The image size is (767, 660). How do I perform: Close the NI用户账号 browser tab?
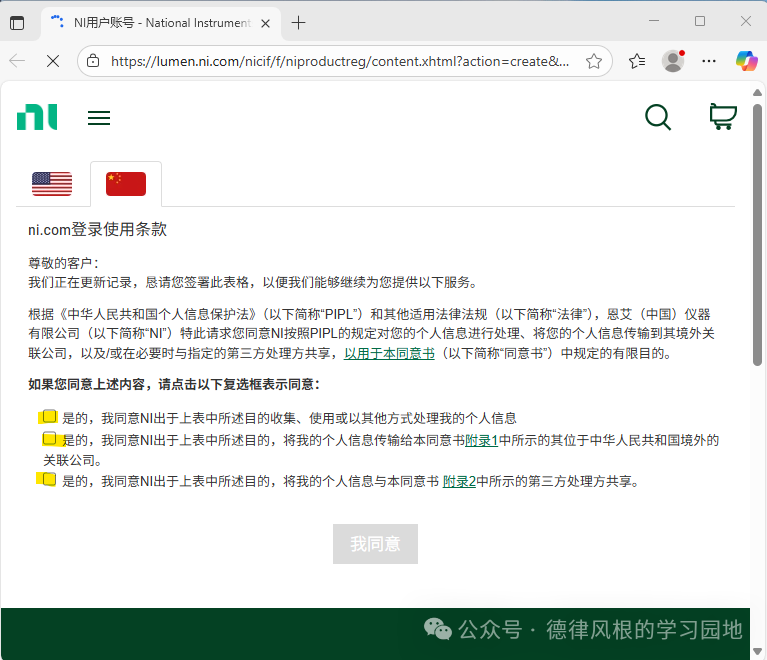(266, 23)
